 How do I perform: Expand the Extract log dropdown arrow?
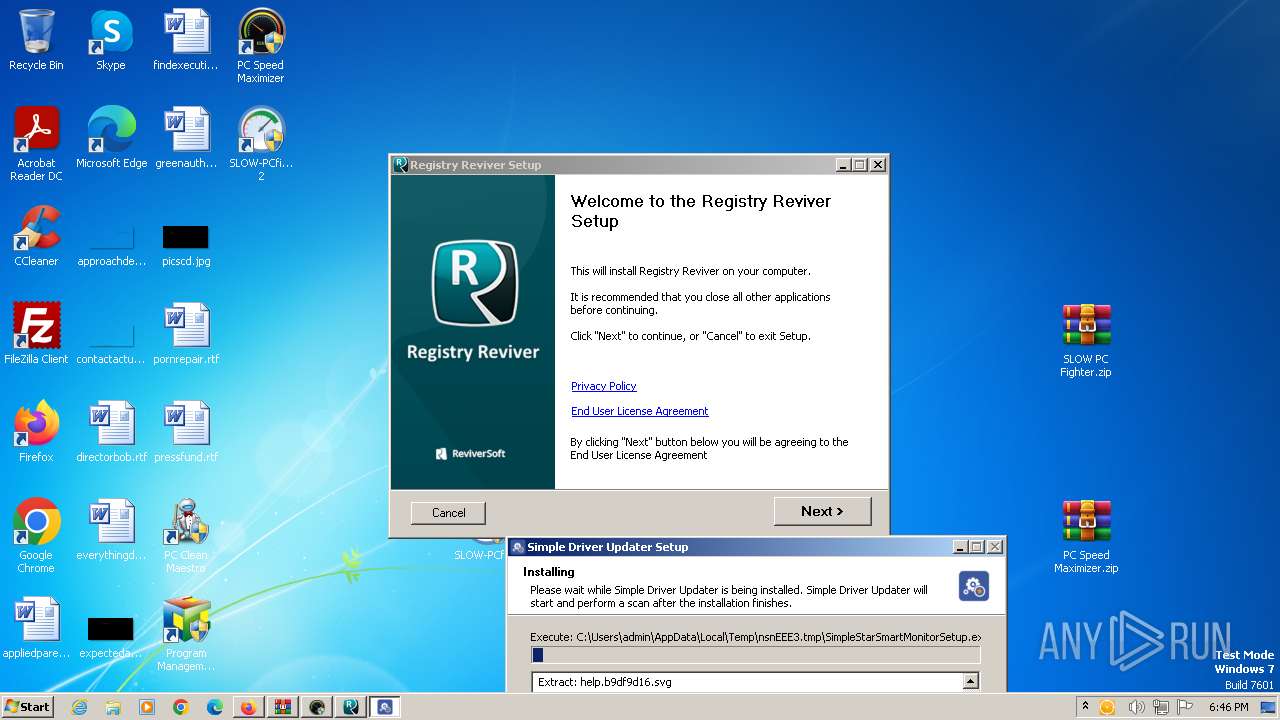coord(969,682)
